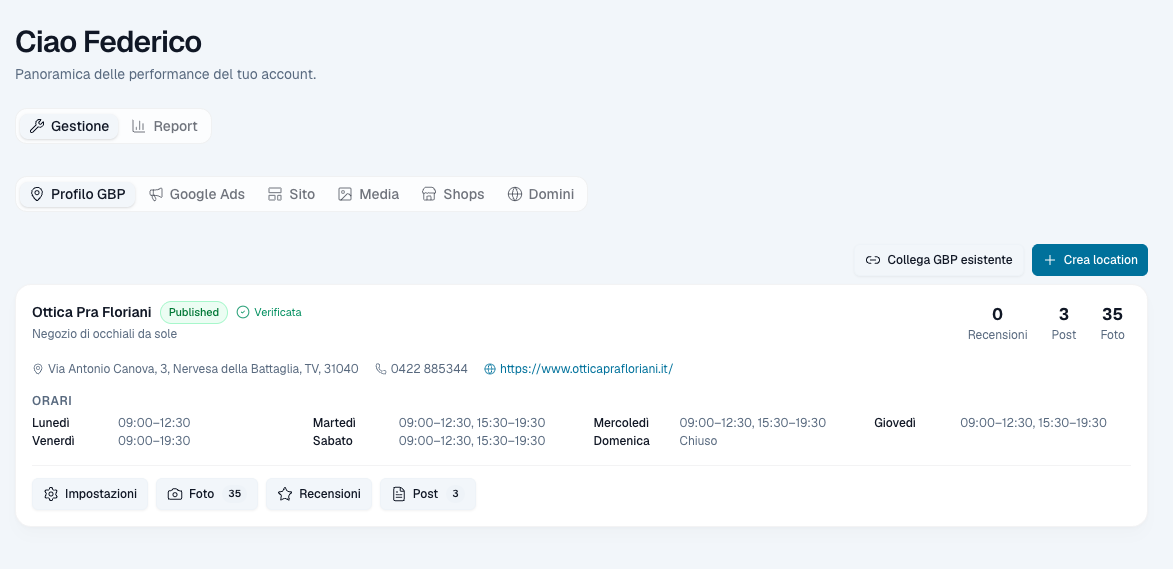
Task: Click the Venerdì hours 09:00–19:30
Action: click(154, 441)
